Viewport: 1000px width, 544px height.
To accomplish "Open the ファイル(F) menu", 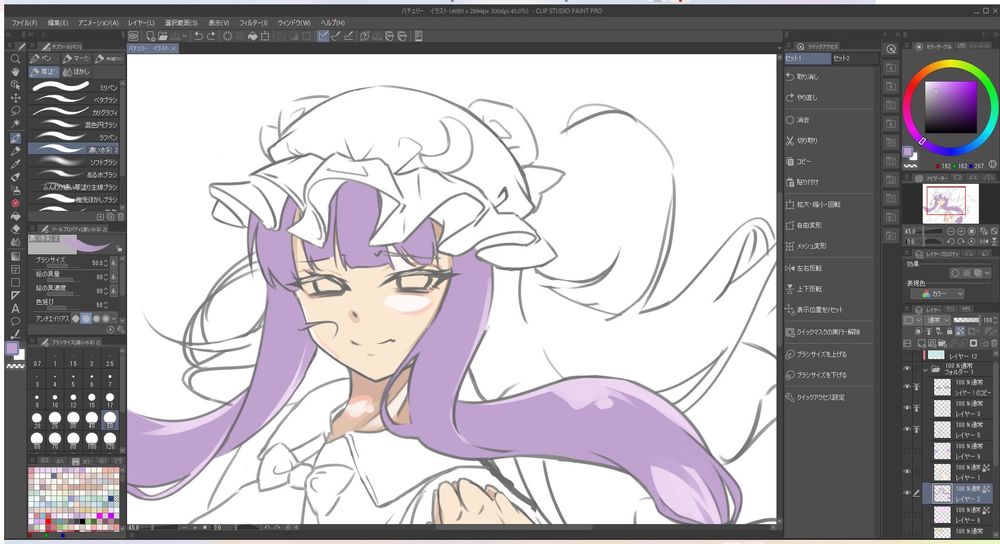I will 25,22.
